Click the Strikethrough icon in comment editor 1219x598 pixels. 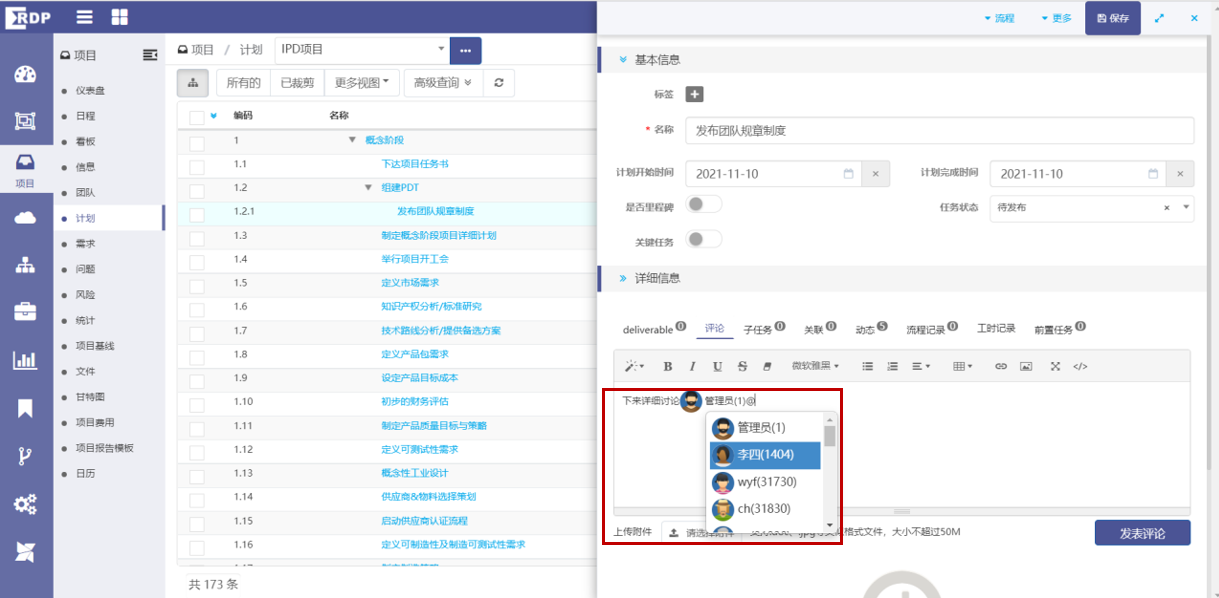point(742,367)
